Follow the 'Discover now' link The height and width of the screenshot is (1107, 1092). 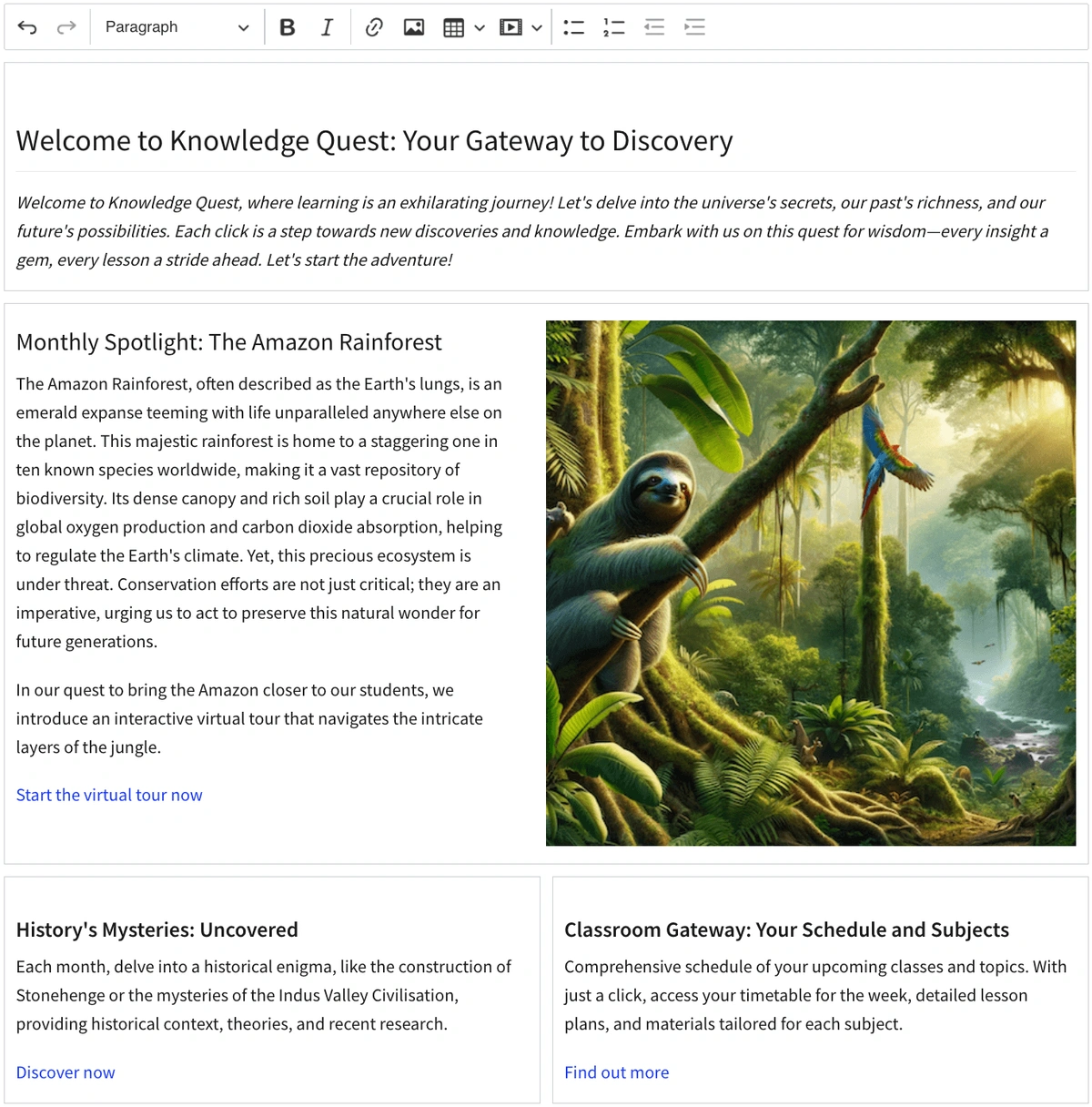[x=66, y=1072]
